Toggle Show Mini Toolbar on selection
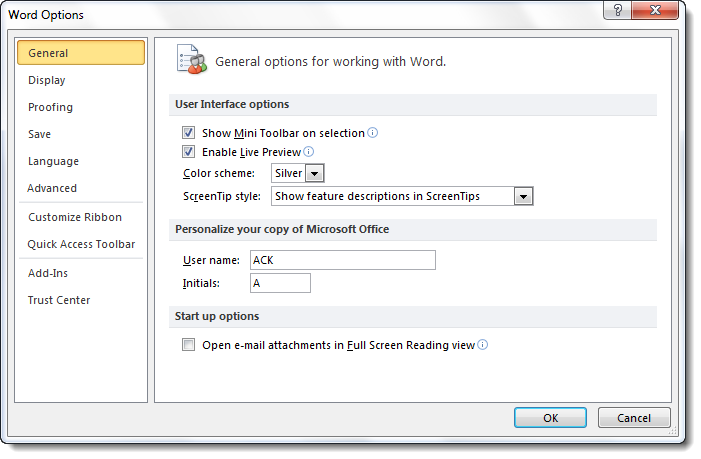 pos(188,133)
